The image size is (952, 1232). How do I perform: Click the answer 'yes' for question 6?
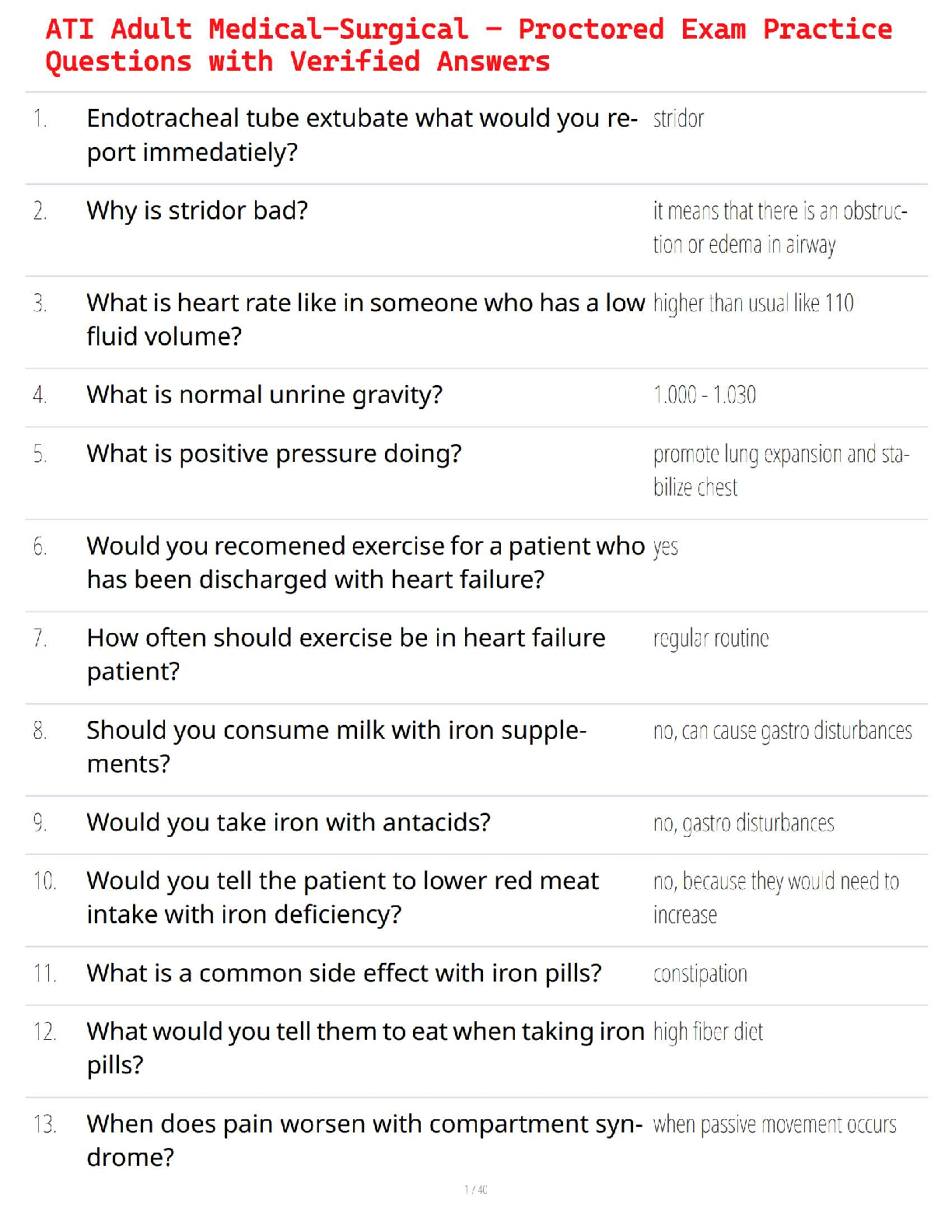click(665, 547)
